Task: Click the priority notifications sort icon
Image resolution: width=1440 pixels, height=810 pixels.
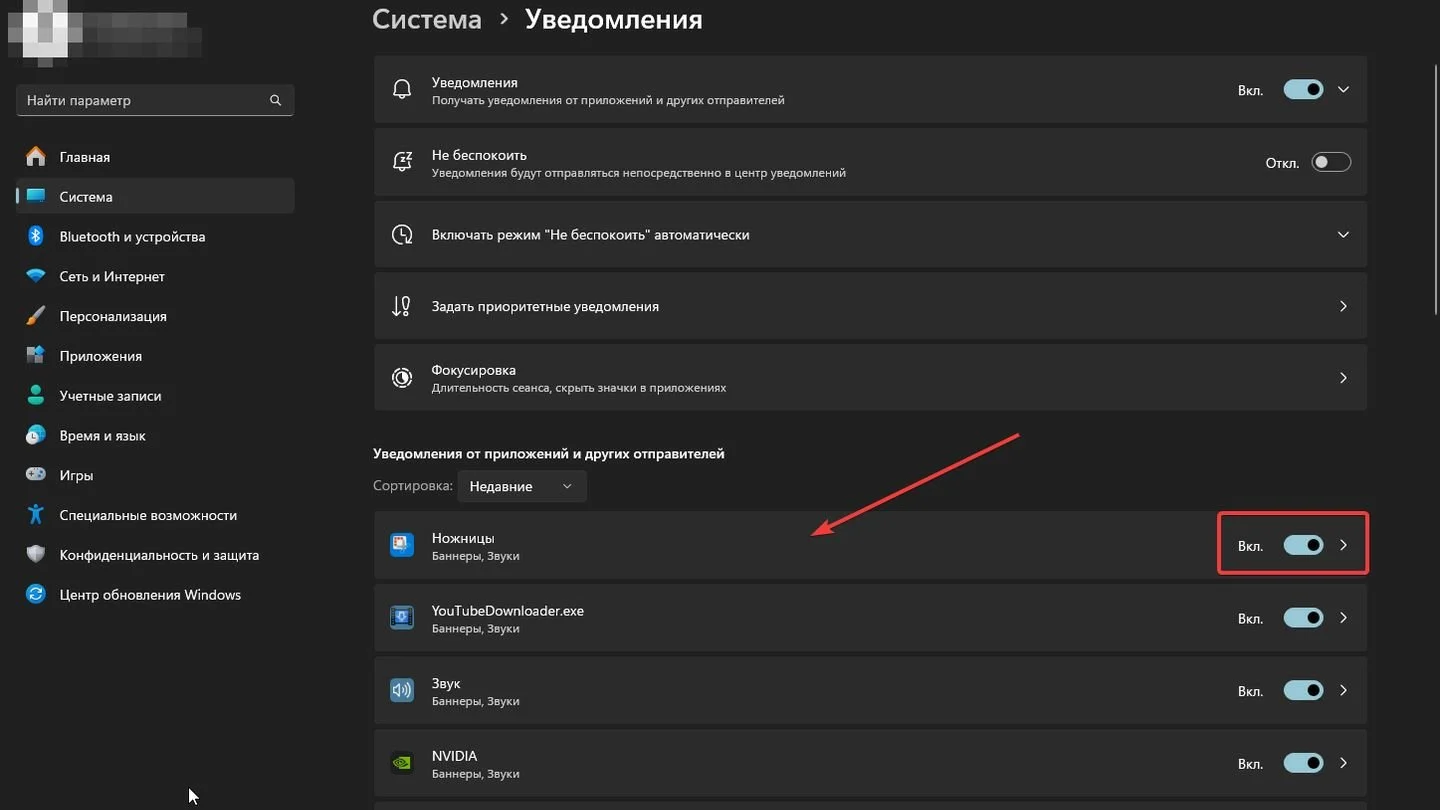Action: pos(402,306)
